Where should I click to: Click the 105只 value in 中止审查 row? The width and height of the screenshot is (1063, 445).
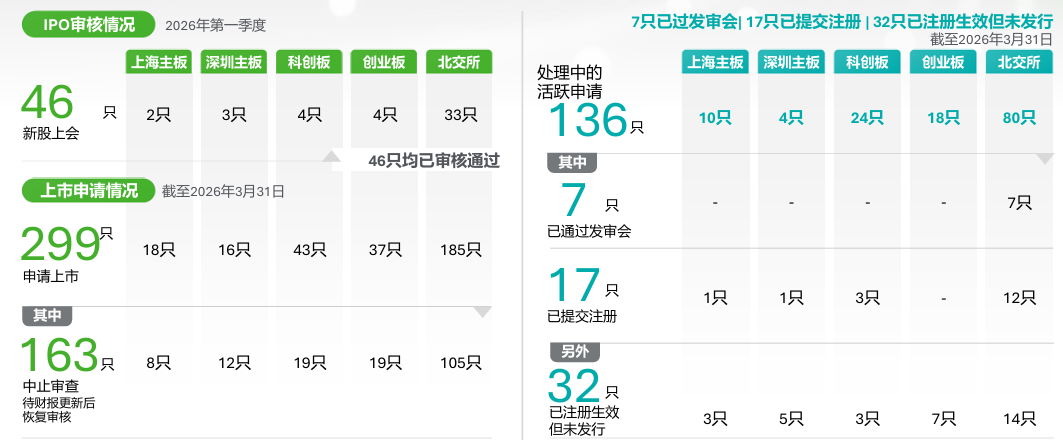pos(459,363)
